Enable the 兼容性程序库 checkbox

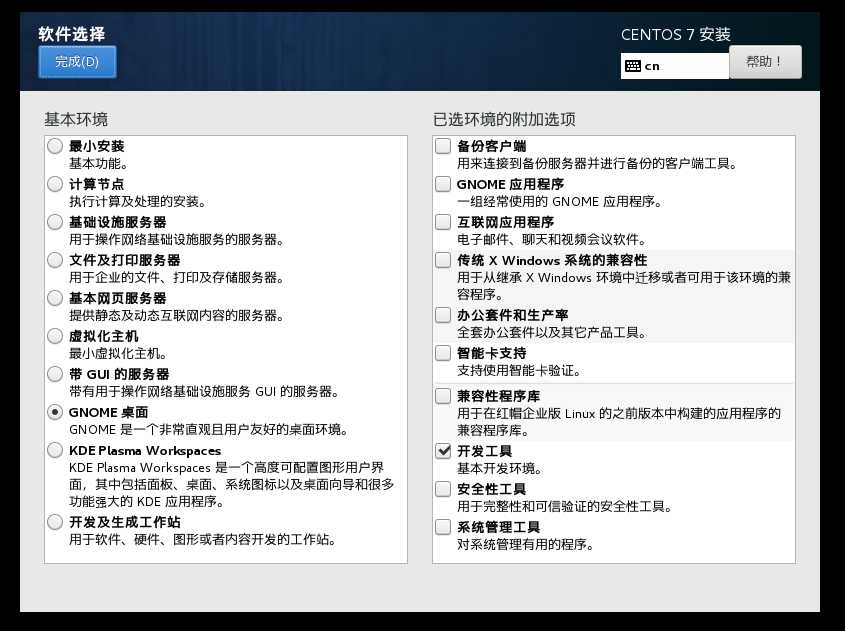pos(443,396)
